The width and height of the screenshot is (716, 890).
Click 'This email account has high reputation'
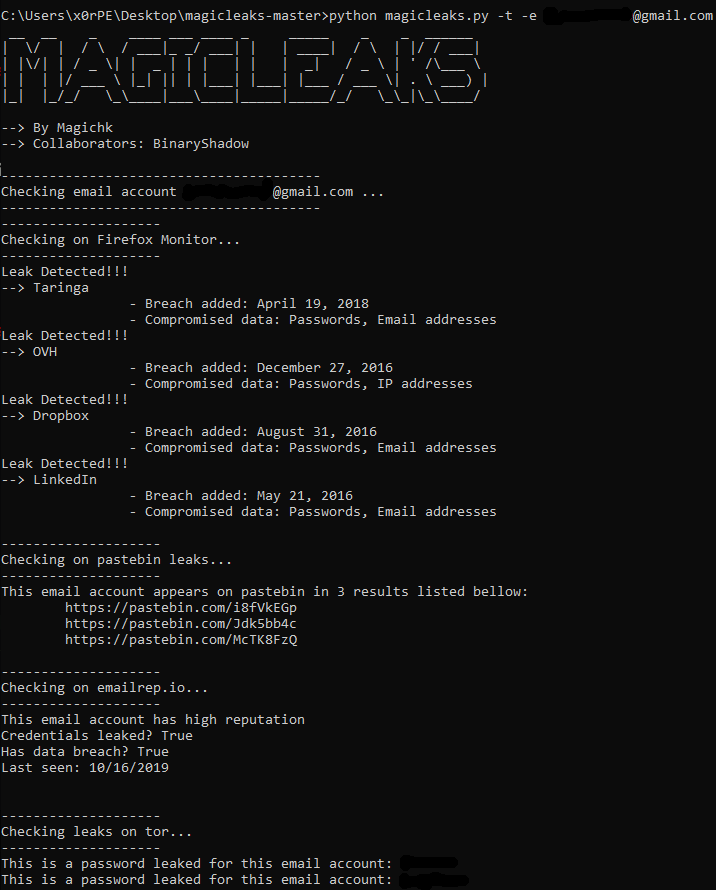(x=153, y=720)
